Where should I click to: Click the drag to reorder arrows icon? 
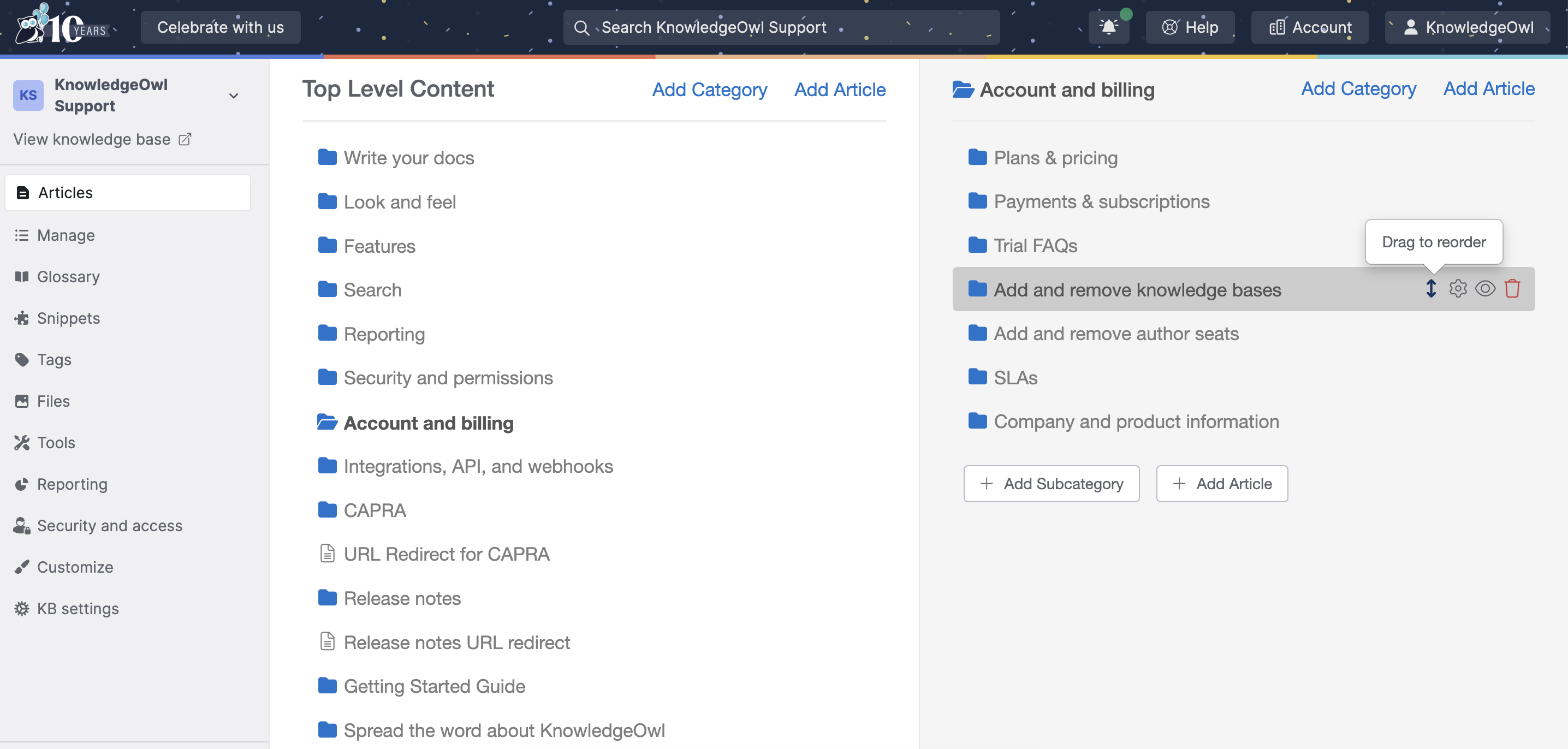click(1430, 288)
